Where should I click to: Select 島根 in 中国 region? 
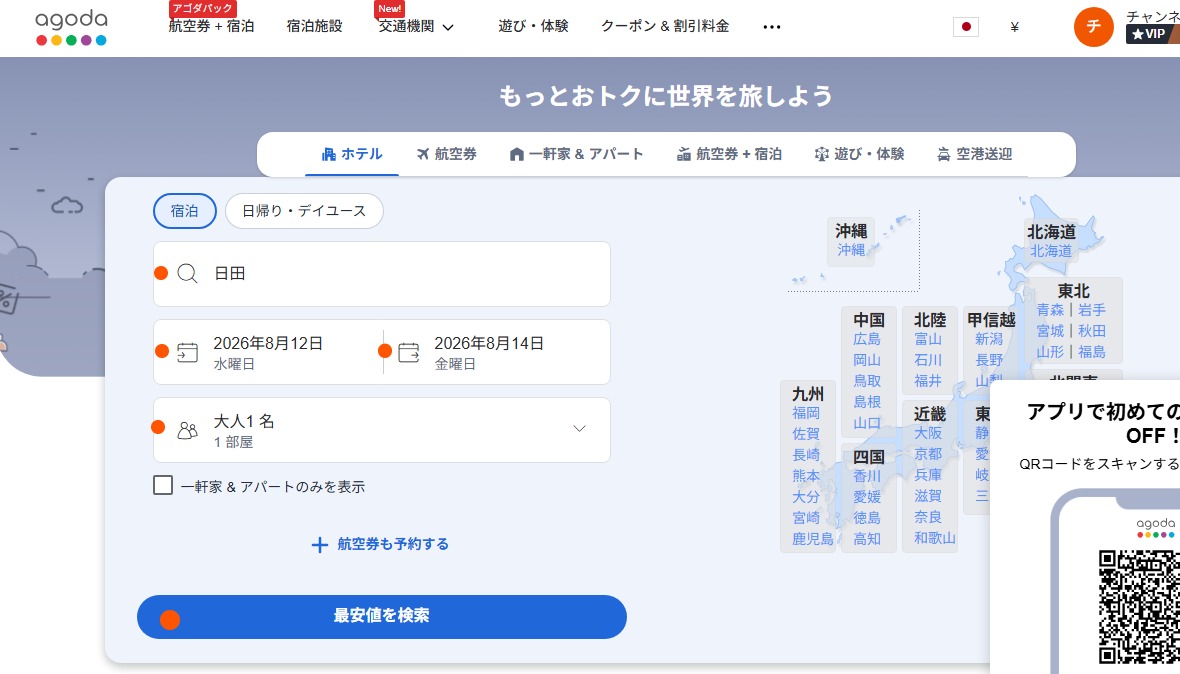tap(867, 402)
